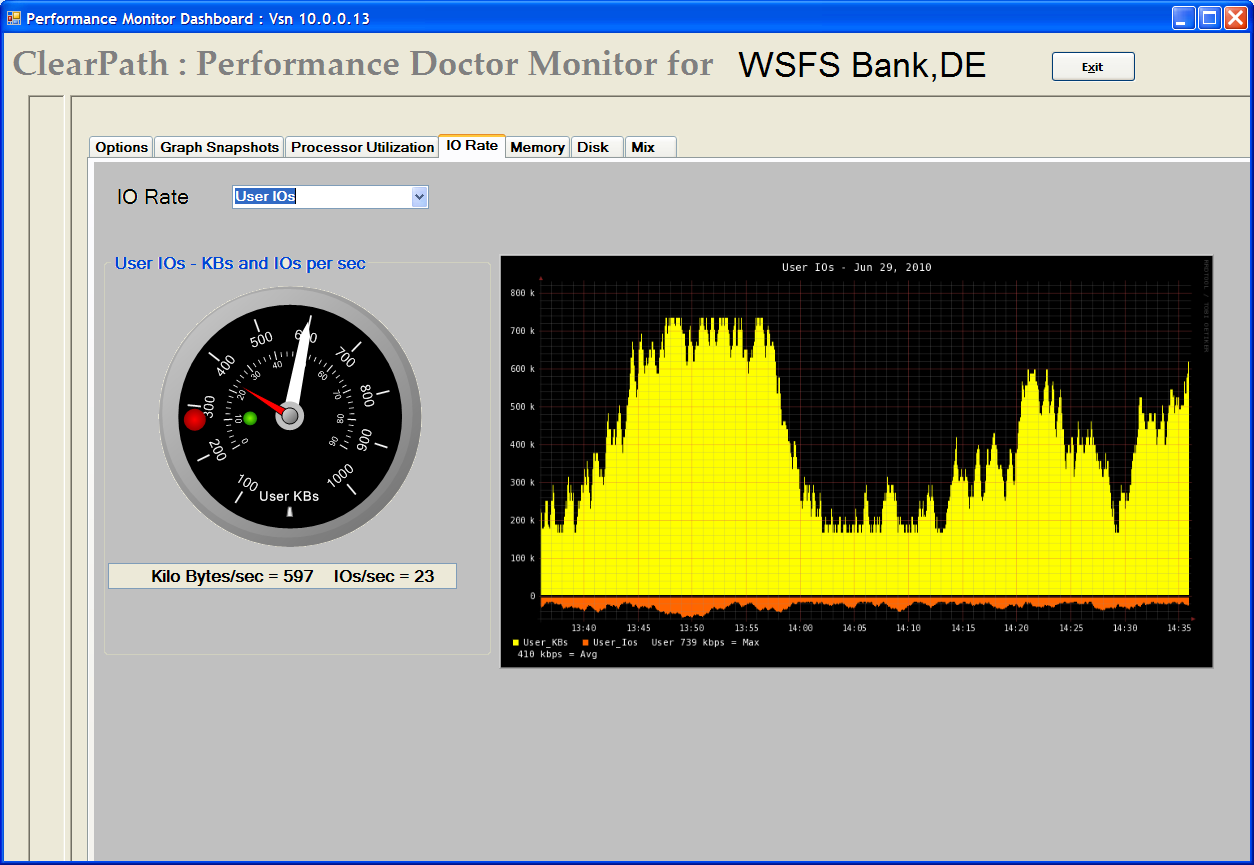Image resolution: width=1254 pixels, height=865 pixels.
Task: Click the red indicator light on the gauge
Action: 195,419
